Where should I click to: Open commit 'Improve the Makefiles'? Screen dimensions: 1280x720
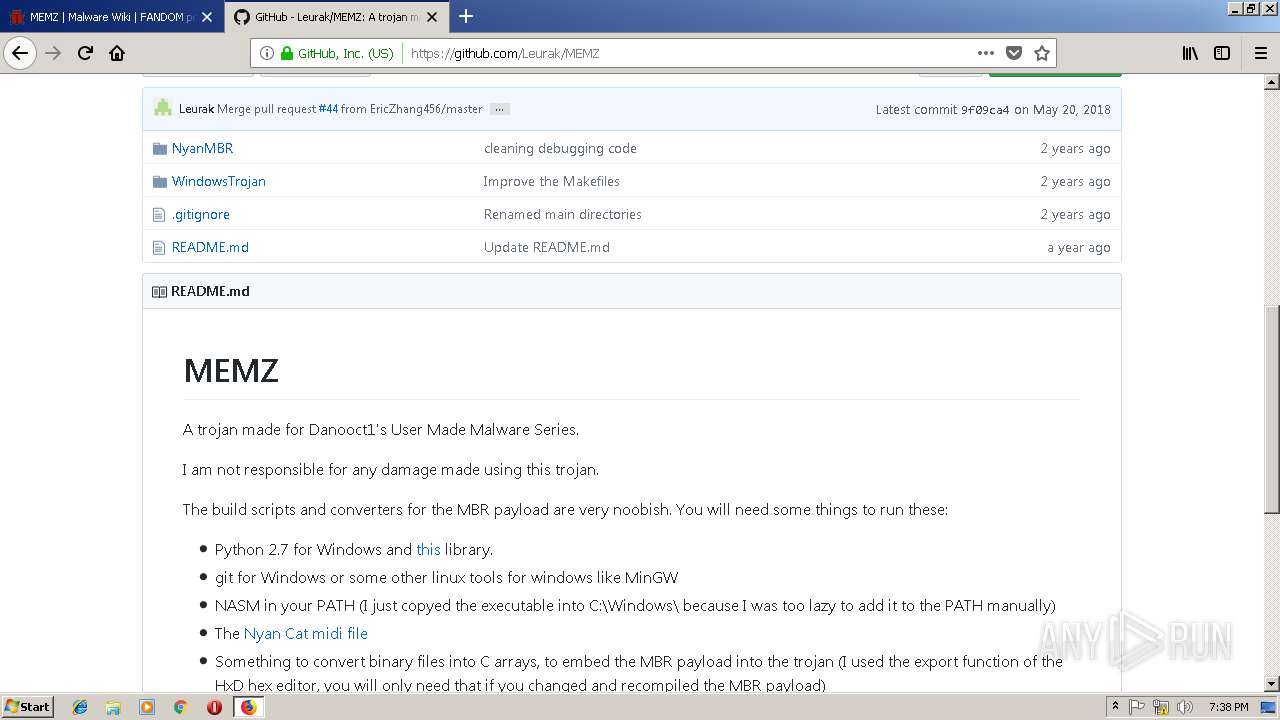coord(551,181)
